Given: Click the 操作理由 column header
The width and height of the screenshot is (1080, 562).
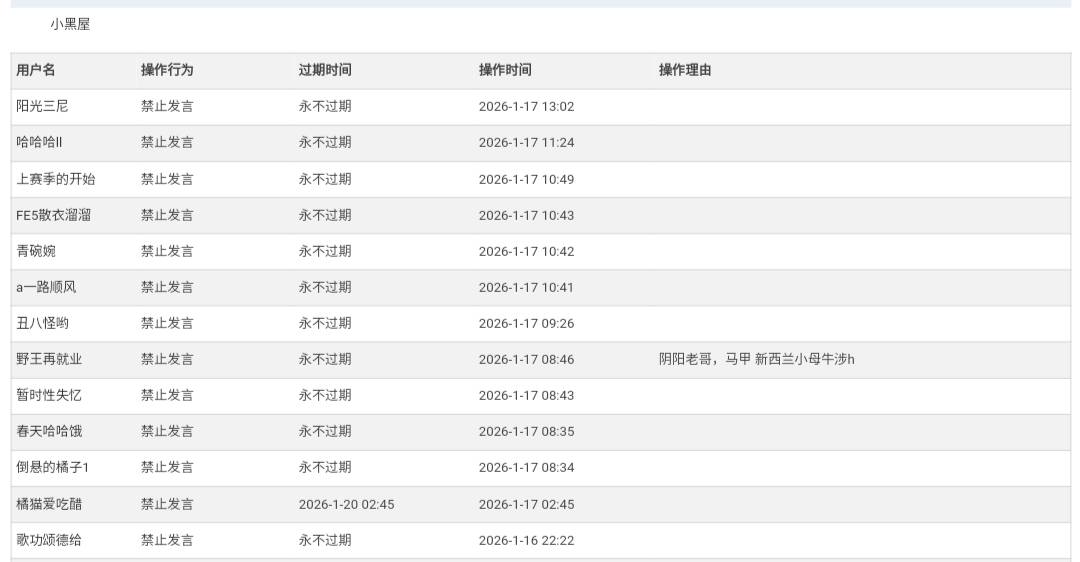Looking at the screenshot, I should [x=685, y=70].
